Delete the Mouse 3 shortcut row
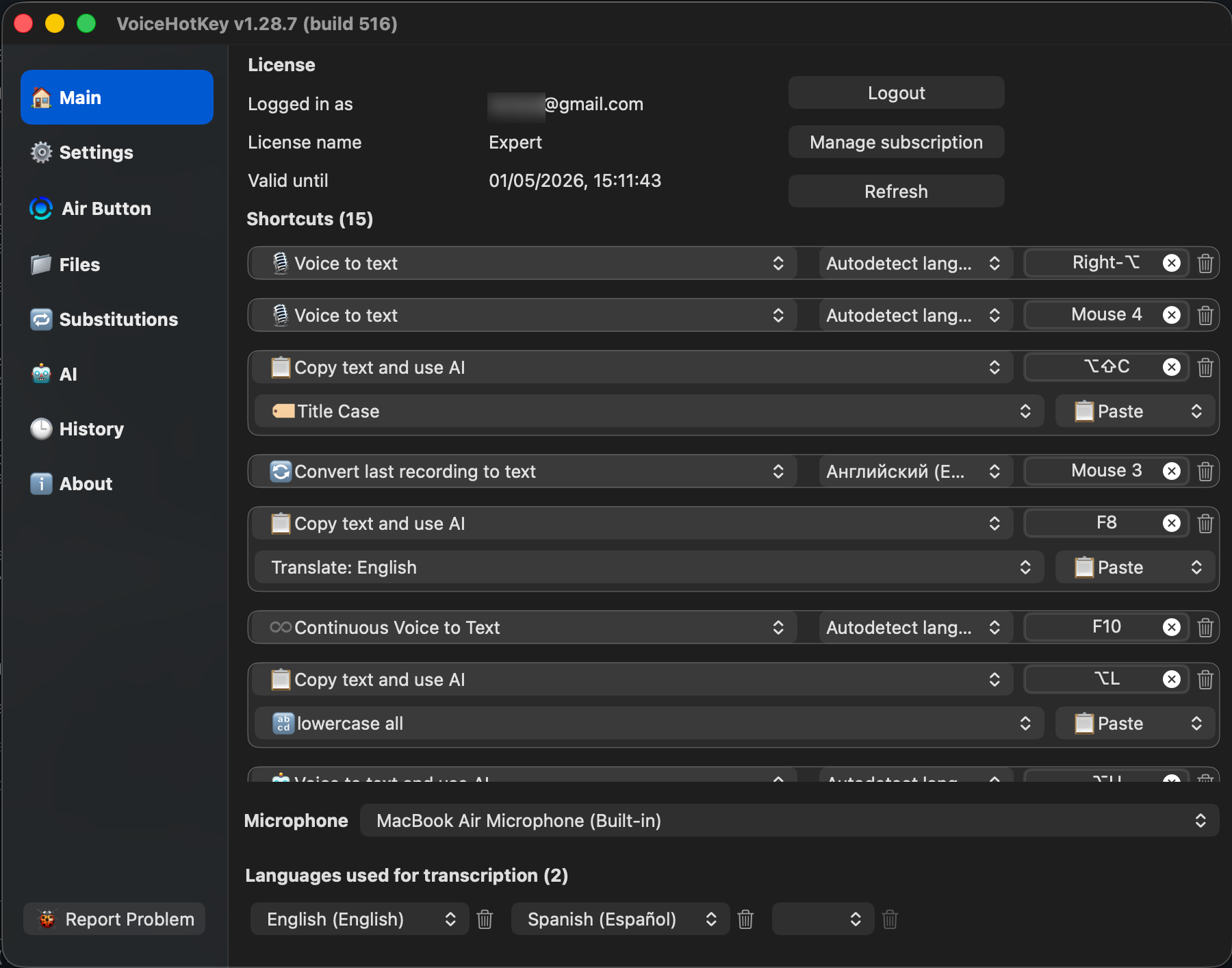 coord(1205,472)
